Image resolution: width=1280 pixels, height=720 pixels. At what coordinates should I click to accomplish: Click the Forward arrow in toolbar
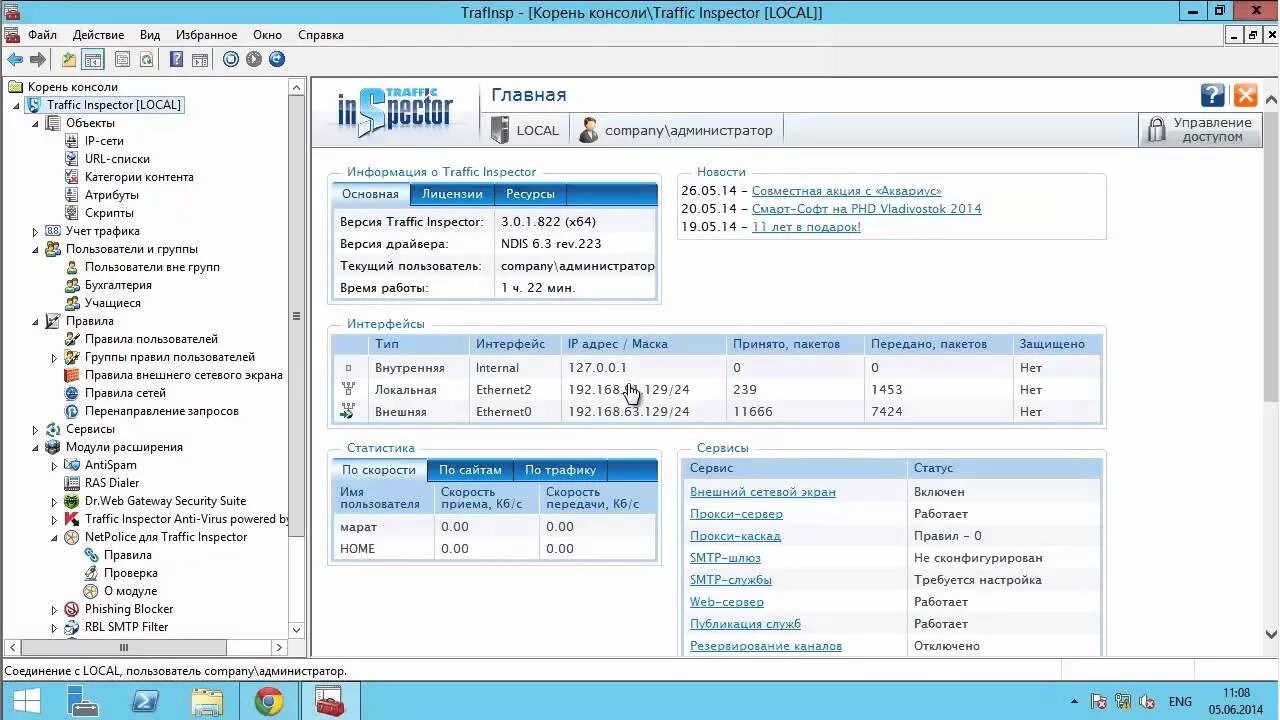[x=38, y=60]
